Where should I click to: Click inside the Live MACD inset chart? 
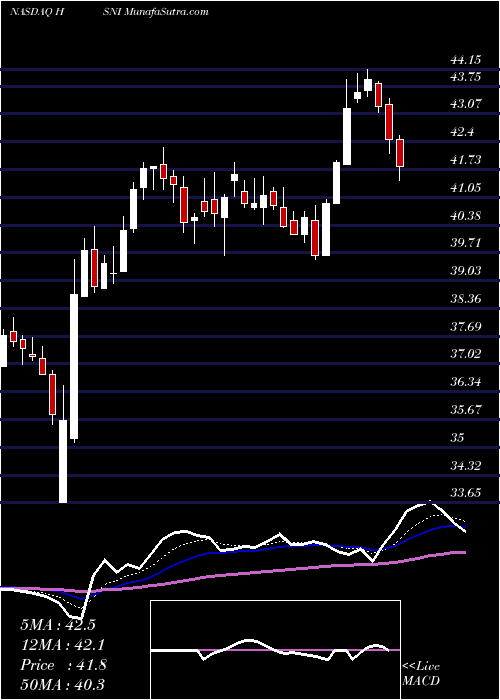click(x=275, y=650)
